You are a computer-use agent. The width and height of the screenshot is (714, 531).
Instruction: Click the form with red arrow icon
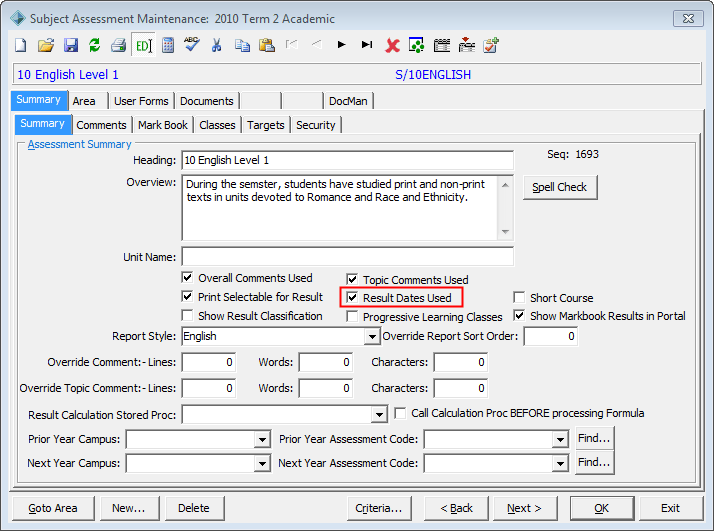(467, 45)
